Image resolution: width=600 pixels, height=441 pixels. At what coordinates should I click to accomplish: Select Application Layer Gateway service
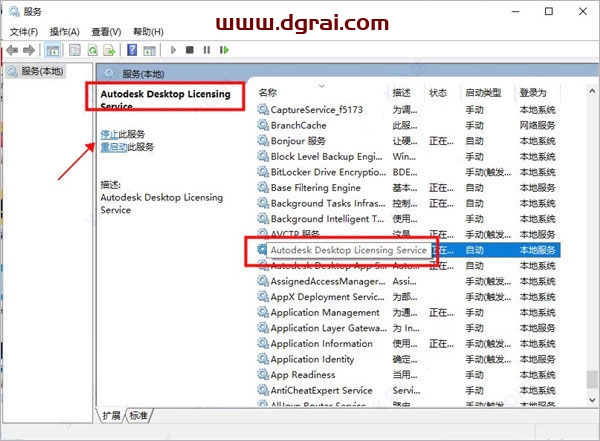pos(407,328)
